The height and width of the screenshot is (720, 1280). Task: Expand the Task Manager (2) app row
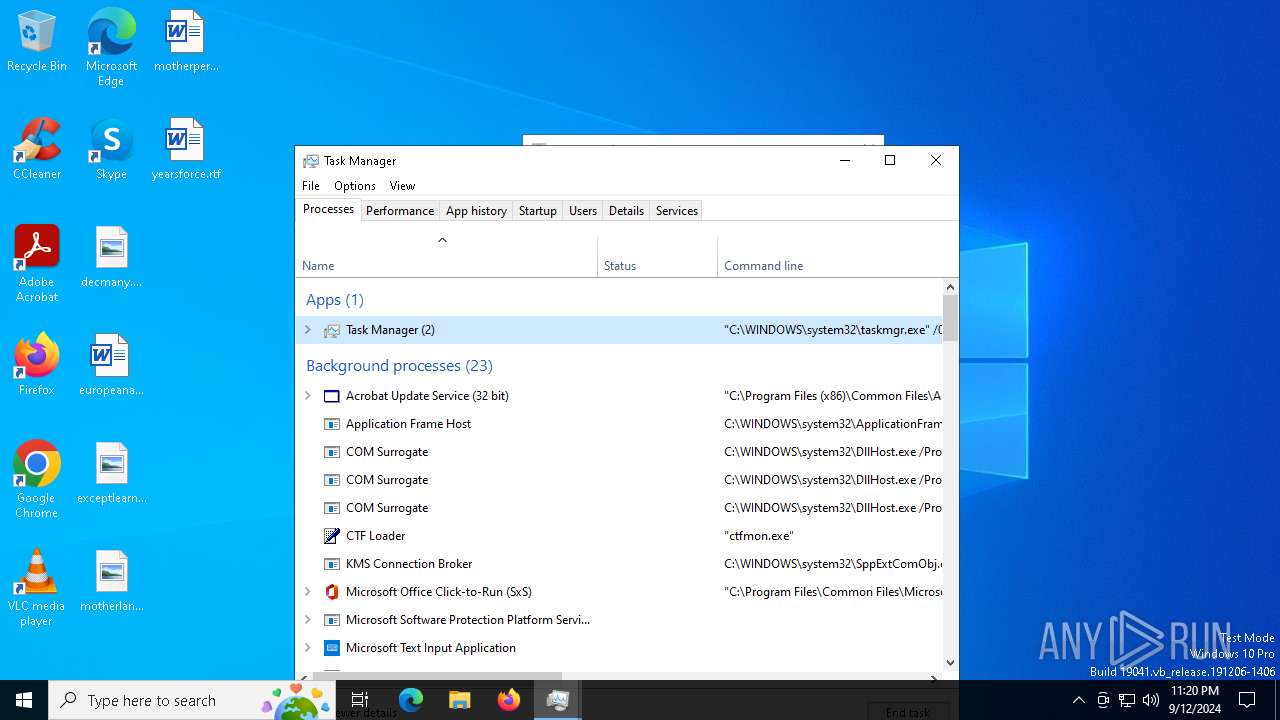[x=308, y=330]
